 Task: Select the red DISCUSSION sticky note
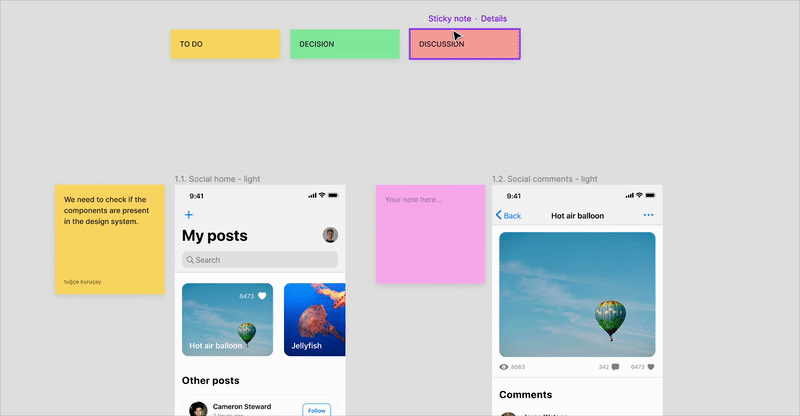coord(465,44)
